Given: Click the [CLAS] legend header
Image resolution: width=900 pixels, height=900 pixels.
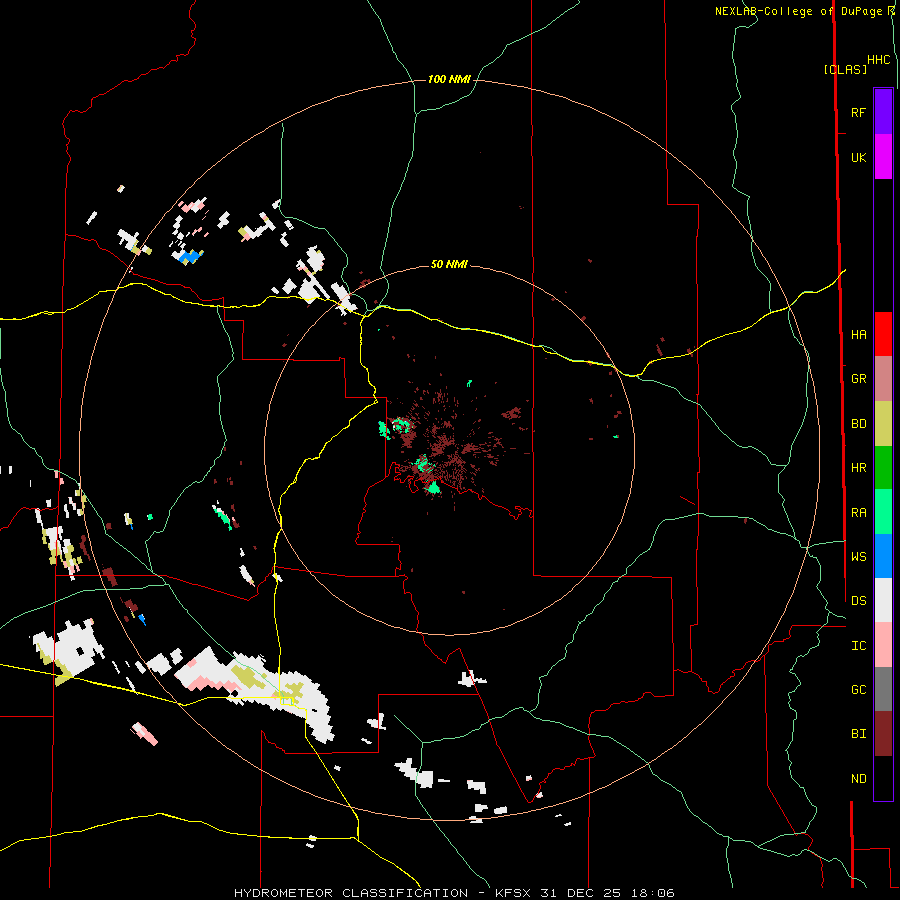Looking at the screenshot, I should (x=844, y=69).
